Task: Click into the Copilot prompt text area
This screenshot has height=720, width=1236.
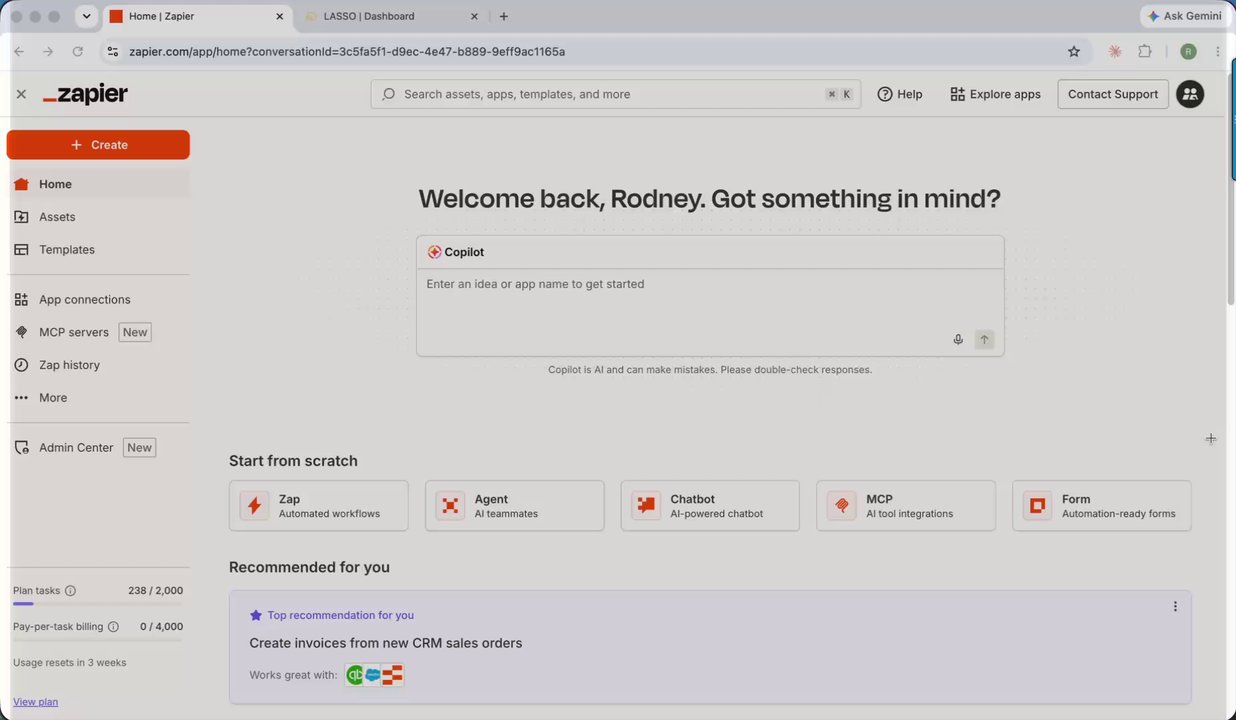Action: pyautogui.click(x=710, y=300)
